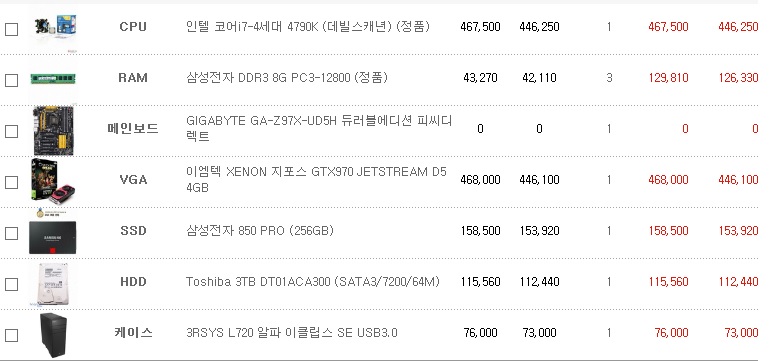
Task: Check the CPU row checkbox
Action: pos(11,29)
